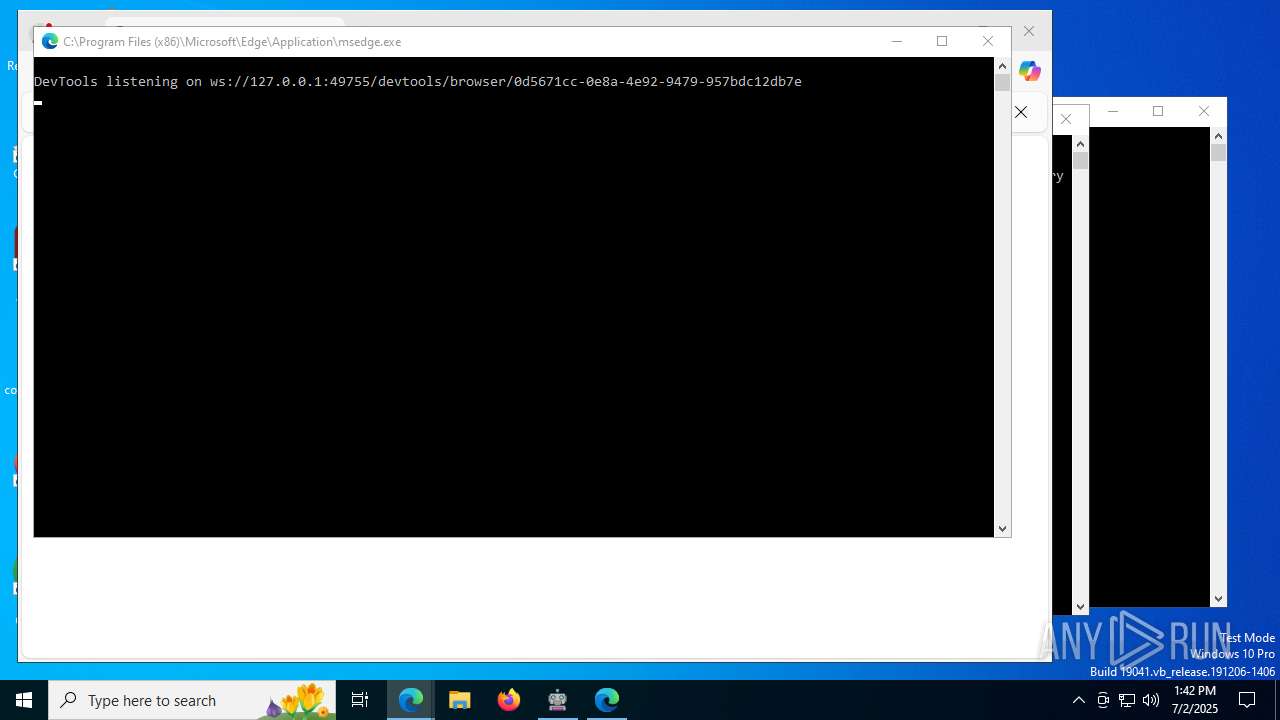Open Task View from the taskbar
Image resolution: width=1280 pixels, height=720 pixels.
tap(360, 700)
